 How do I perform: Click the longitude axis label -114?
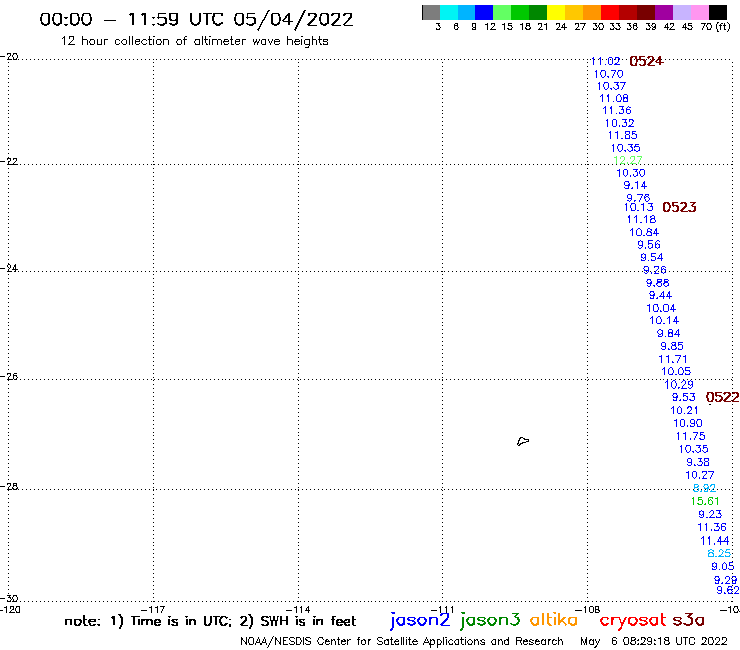tap(298, 609)
